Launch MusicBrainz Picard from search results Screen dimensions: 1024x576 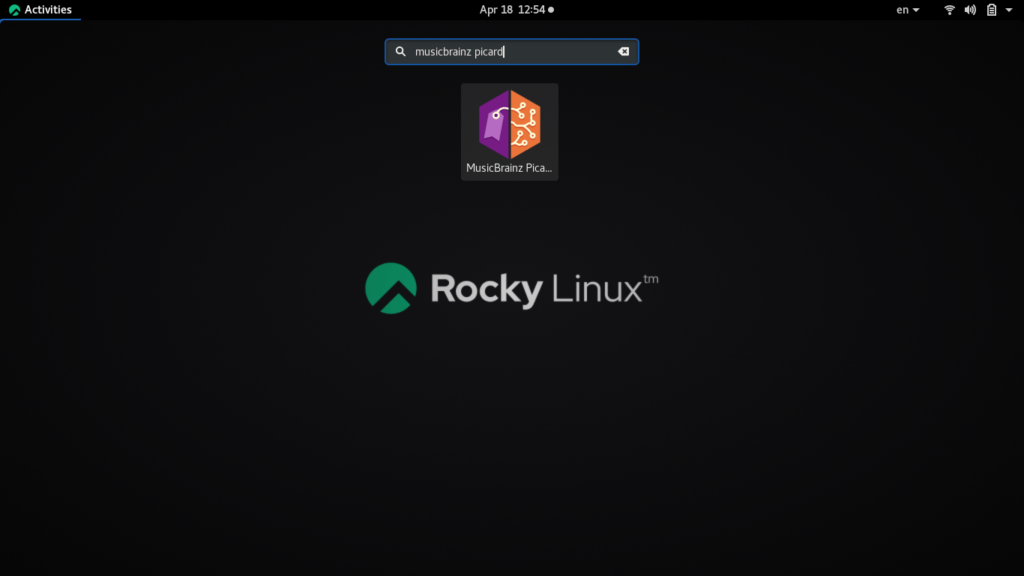[509, 131]
